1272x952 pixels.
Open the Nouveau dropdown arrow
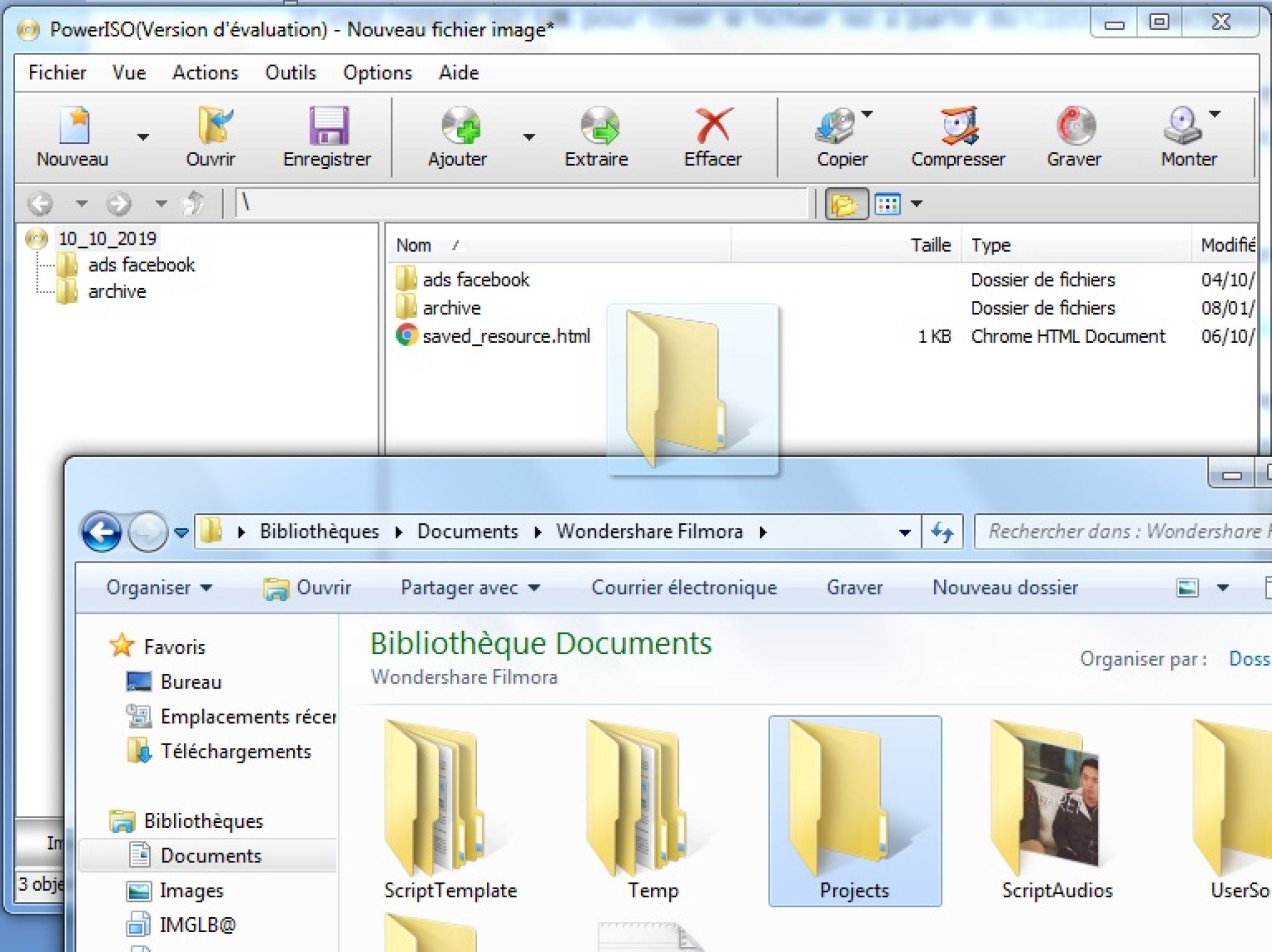click(143, 137)
